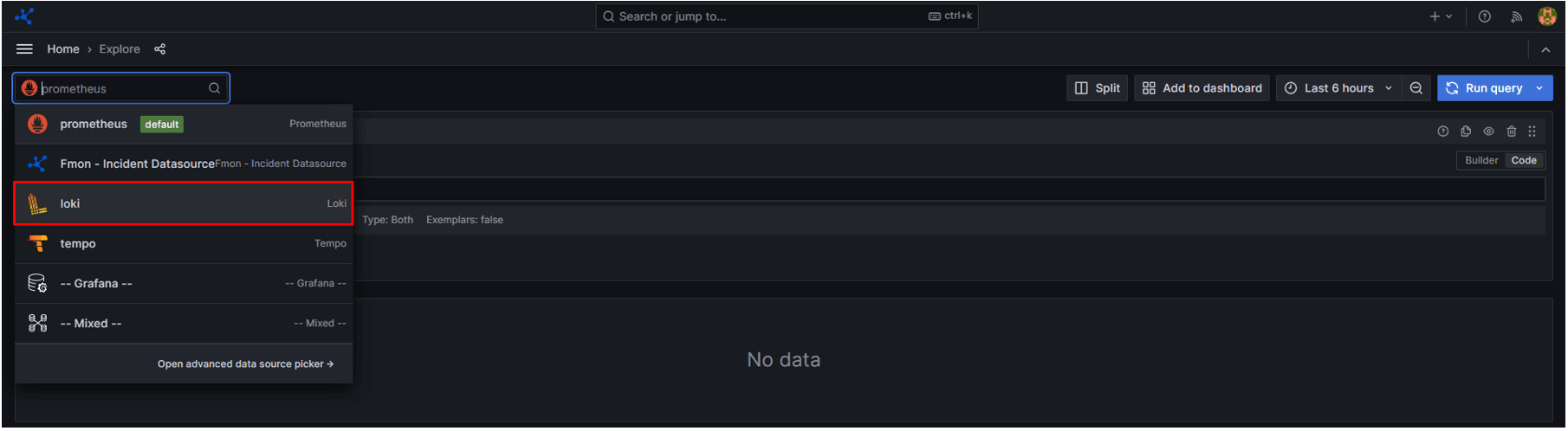
Task: Click the share icon next to Explore
Action: pos(159,49)
